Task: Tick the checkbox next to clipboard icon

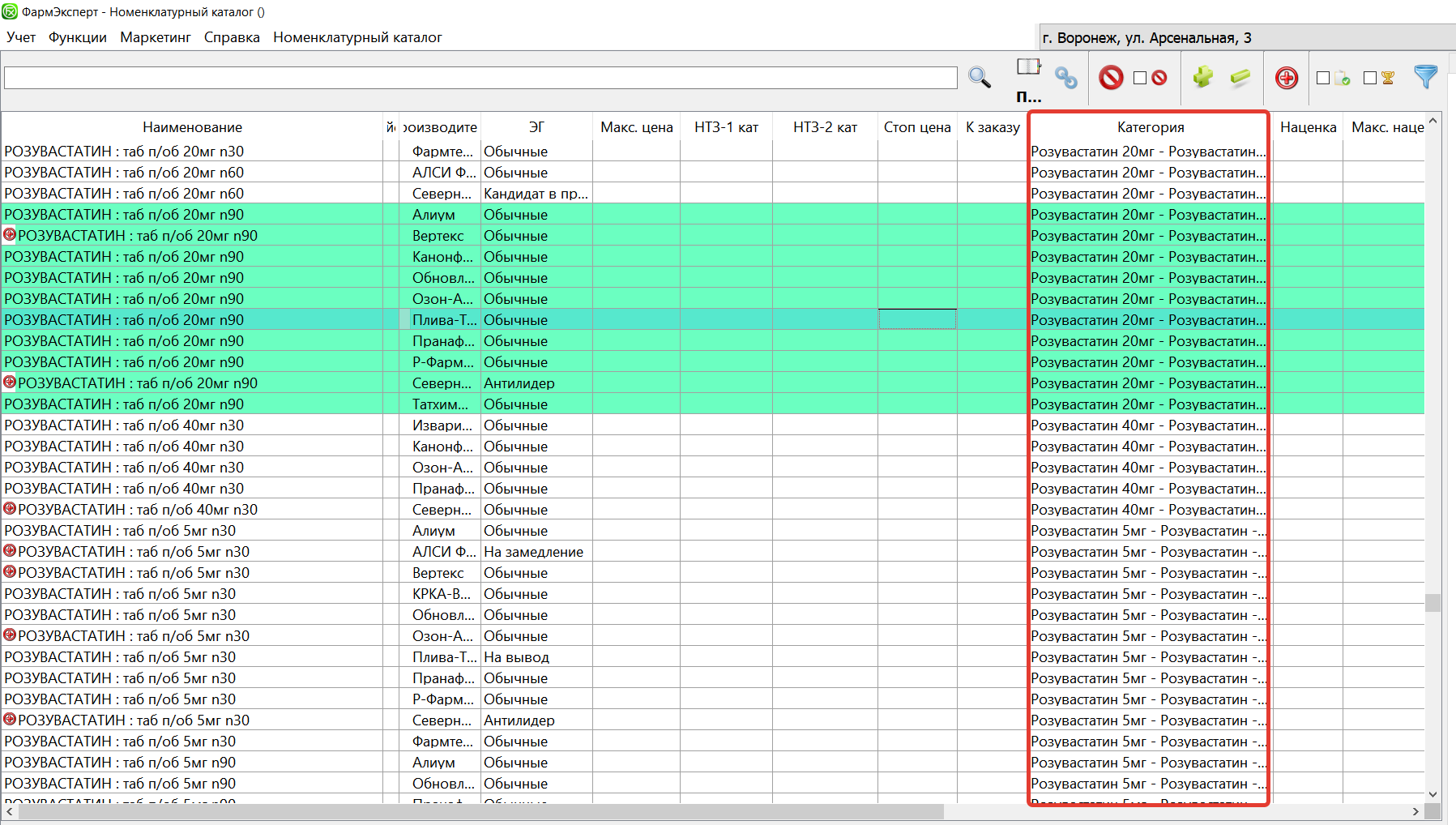Action: pyautogui.click(x=1323, y=78)
